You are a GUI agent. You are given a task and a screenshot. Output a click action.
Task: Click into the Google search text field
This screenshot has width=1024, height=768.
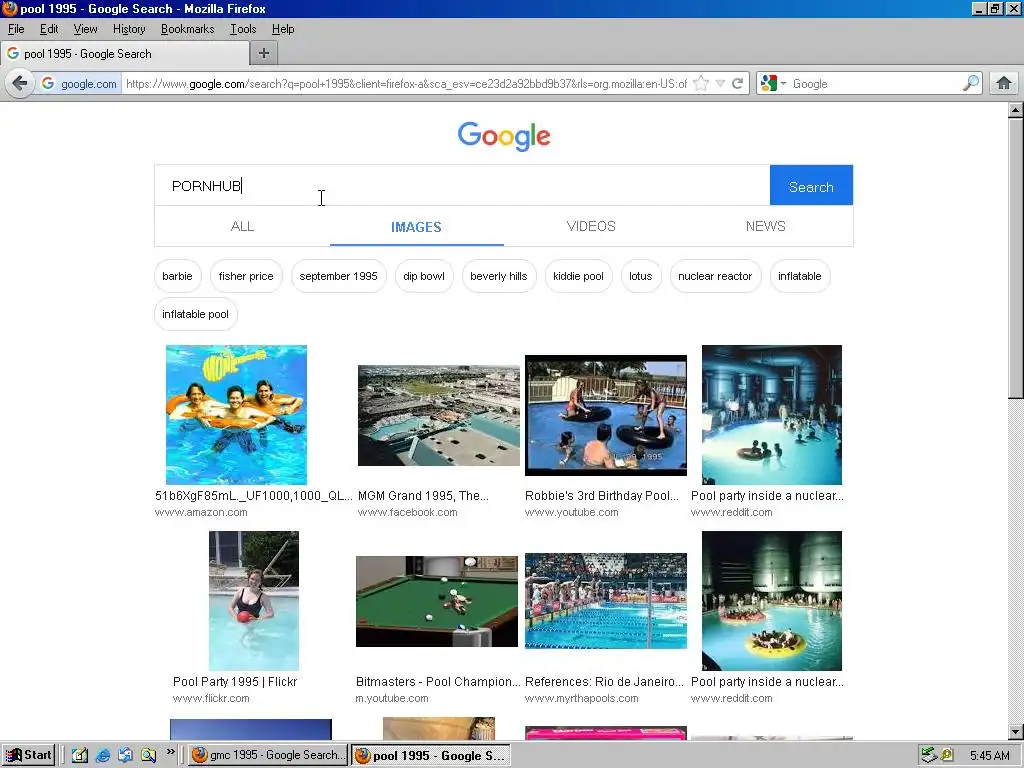tap(462, 185)
